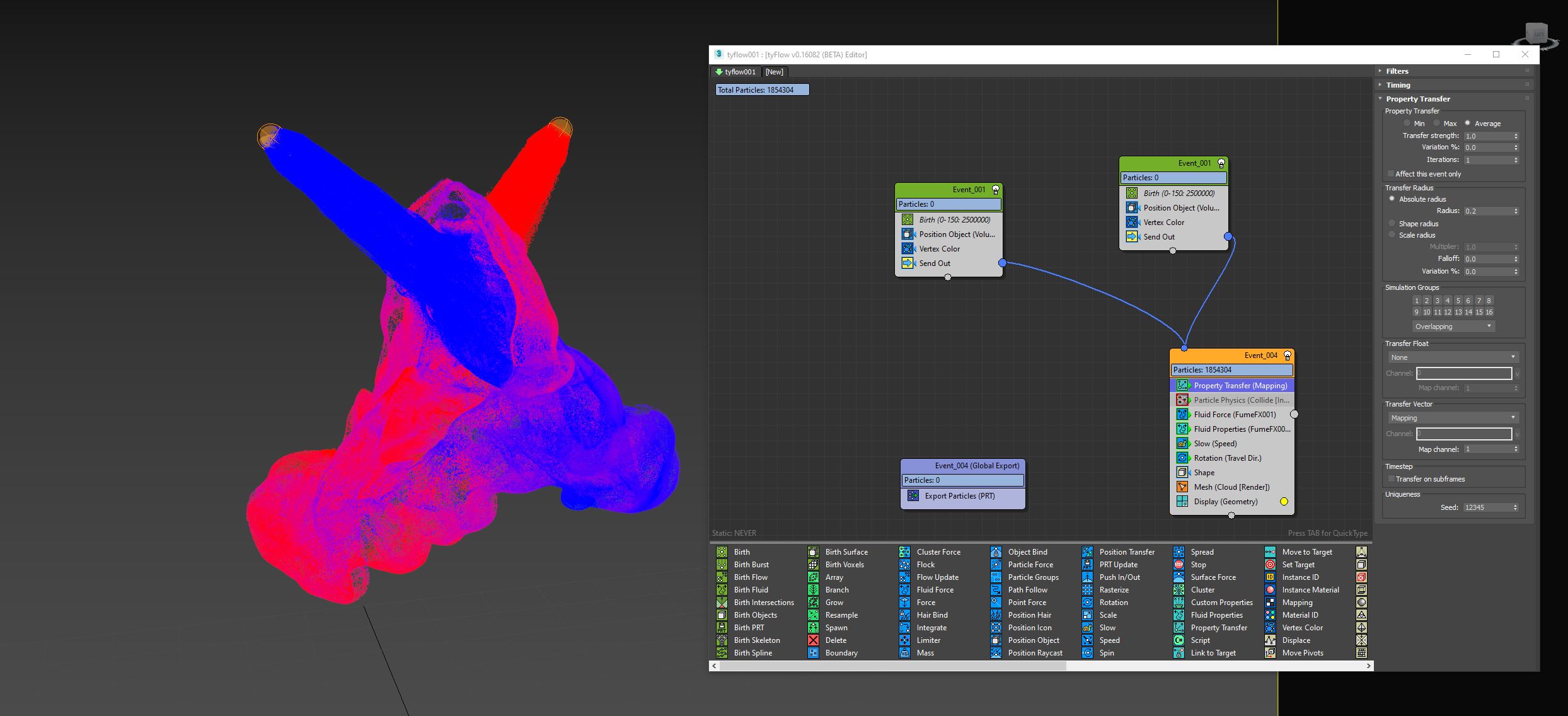Toggle simulation group 5 button
Viewport: 1568px width, 716px height.
[1458, 301]
